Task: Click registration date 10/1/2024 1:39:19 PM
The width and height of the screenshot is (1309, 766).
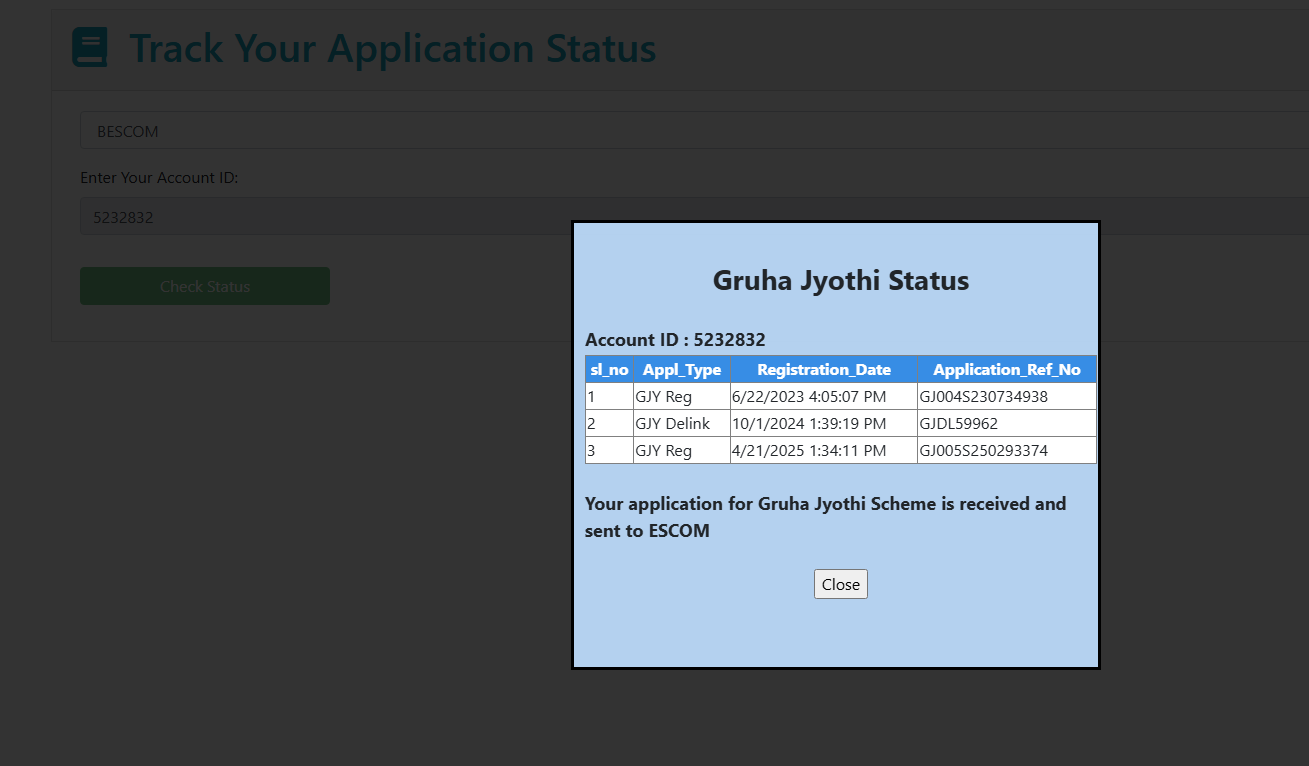Action: pyautogui.click(x=809, y=424)
